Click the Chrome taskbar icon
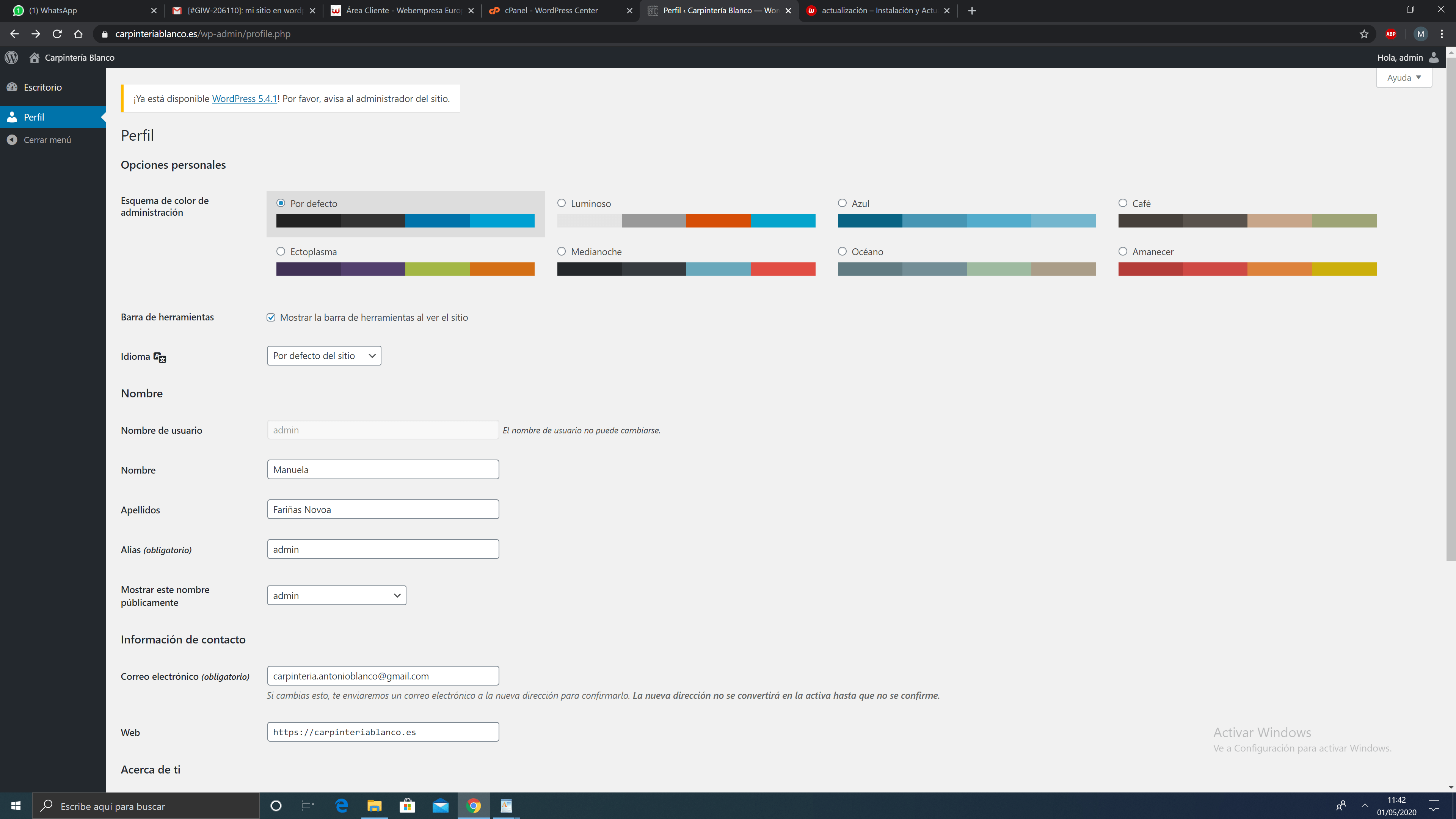Screen dimensions: 1456x819 (x=474, y=806)
